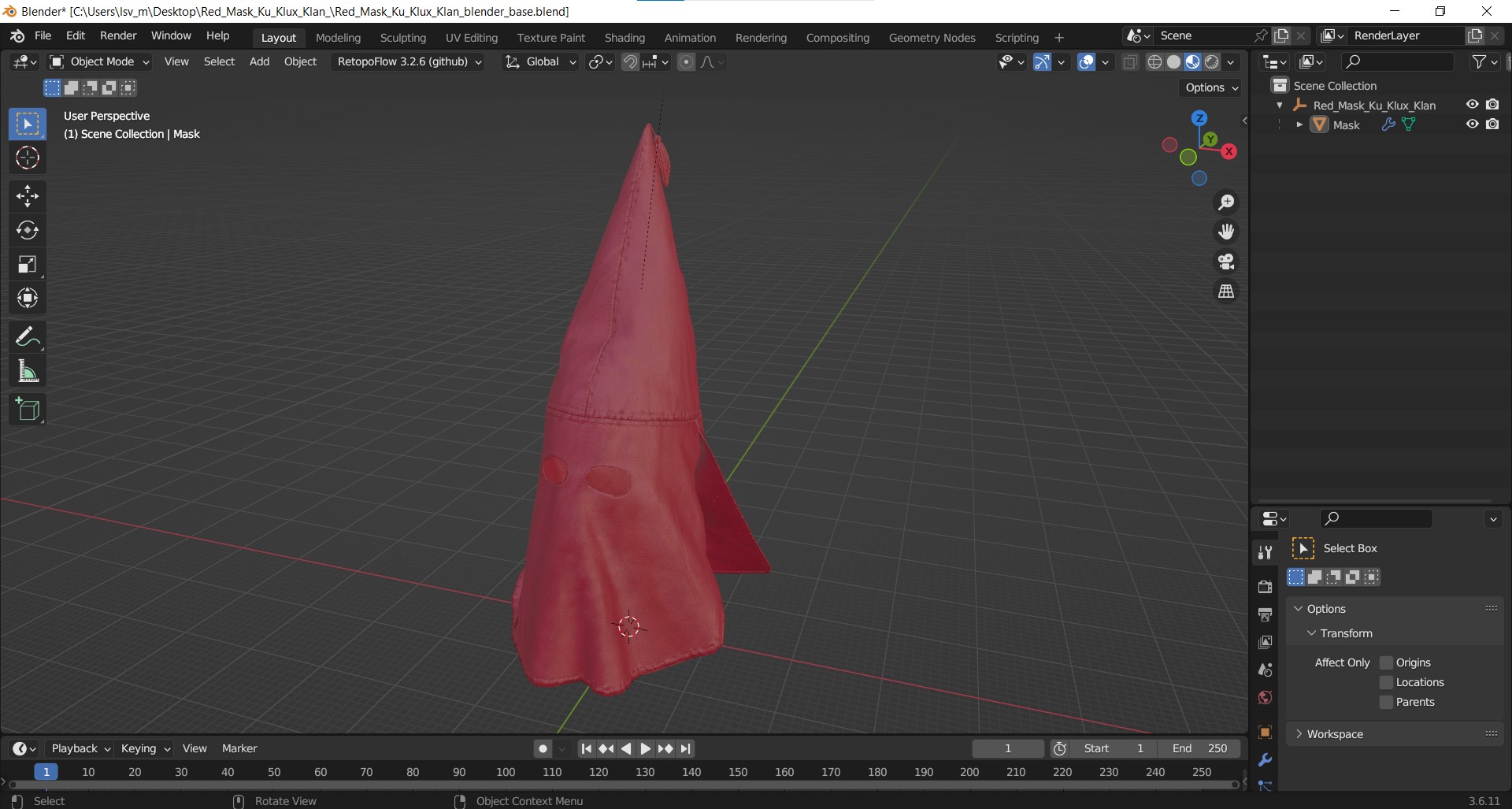
Task: Select the Rotate tool
Action: pos(28,230)
